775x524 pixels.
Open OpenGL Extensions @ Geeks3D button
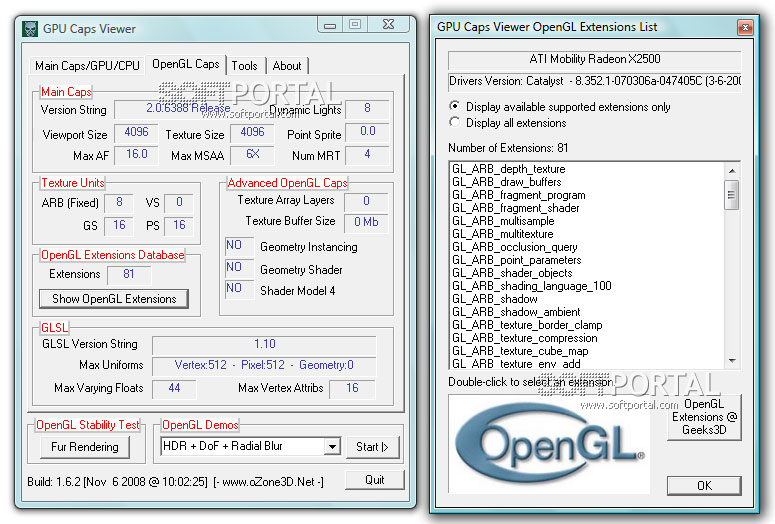coord(704,417)
